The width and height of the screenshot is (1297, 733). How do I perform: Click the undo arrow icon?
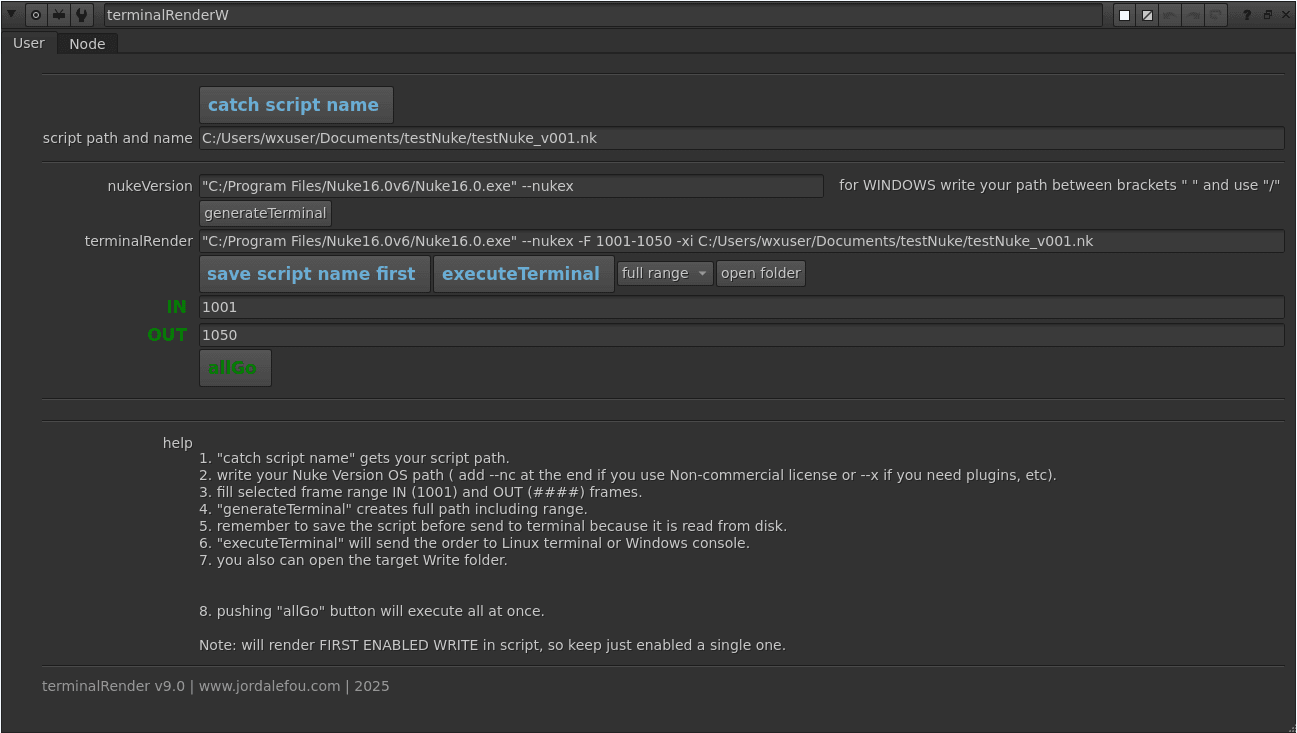tap(1170, 15)
